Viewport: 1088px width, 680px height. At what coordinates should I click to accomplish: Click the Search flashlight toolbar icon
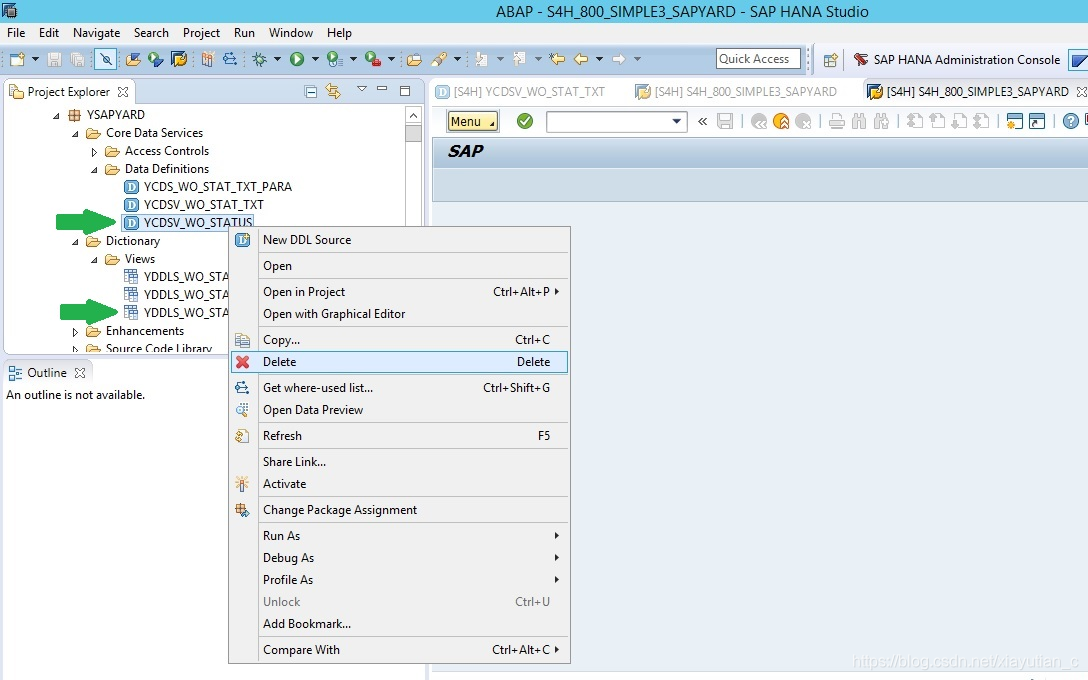pyautogui.click(x=439, y=60)
